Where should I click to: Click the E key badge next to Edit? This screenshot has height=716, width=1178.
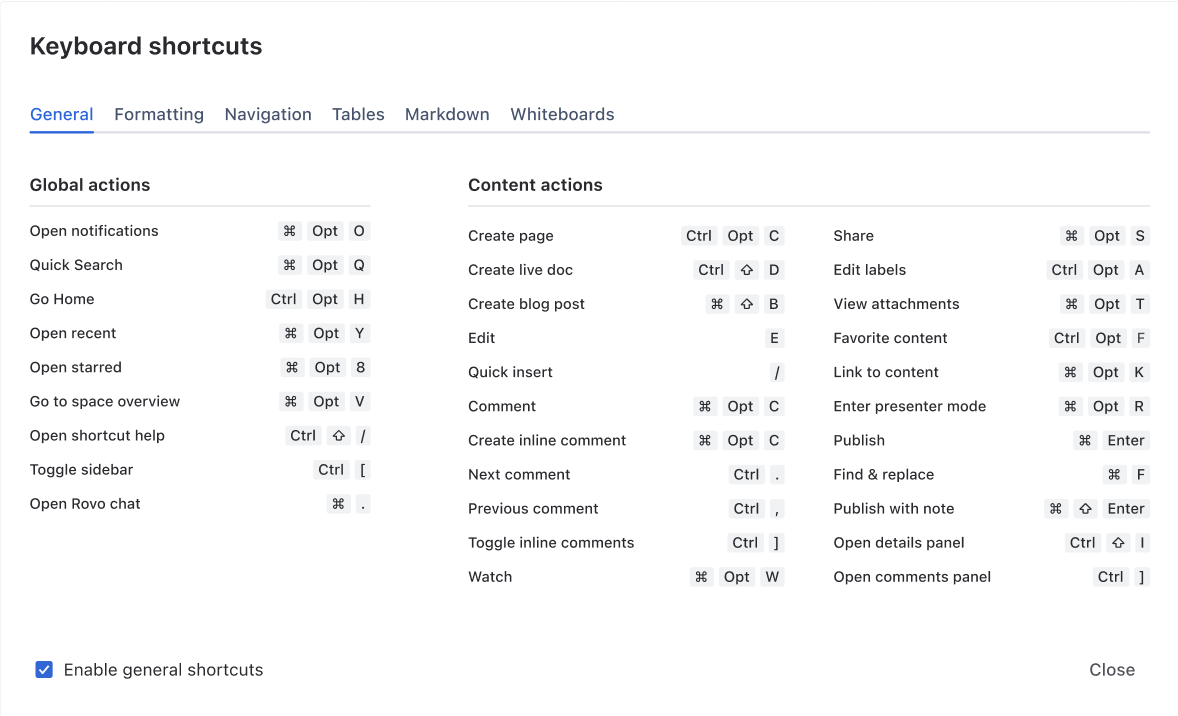pyautogui.click(x=774, y=338)
